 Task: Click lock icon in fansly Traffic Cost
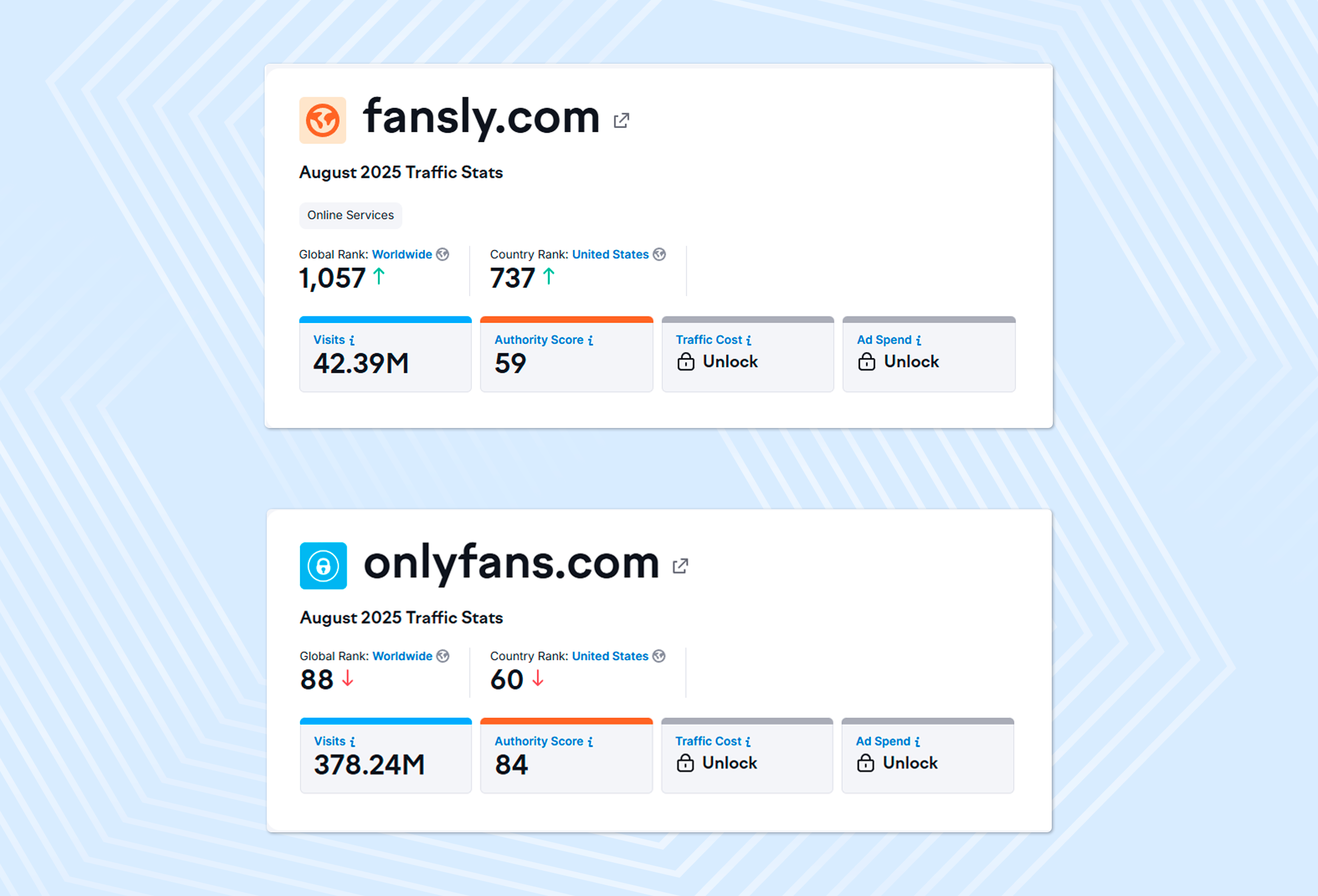[x=686, y=362]
